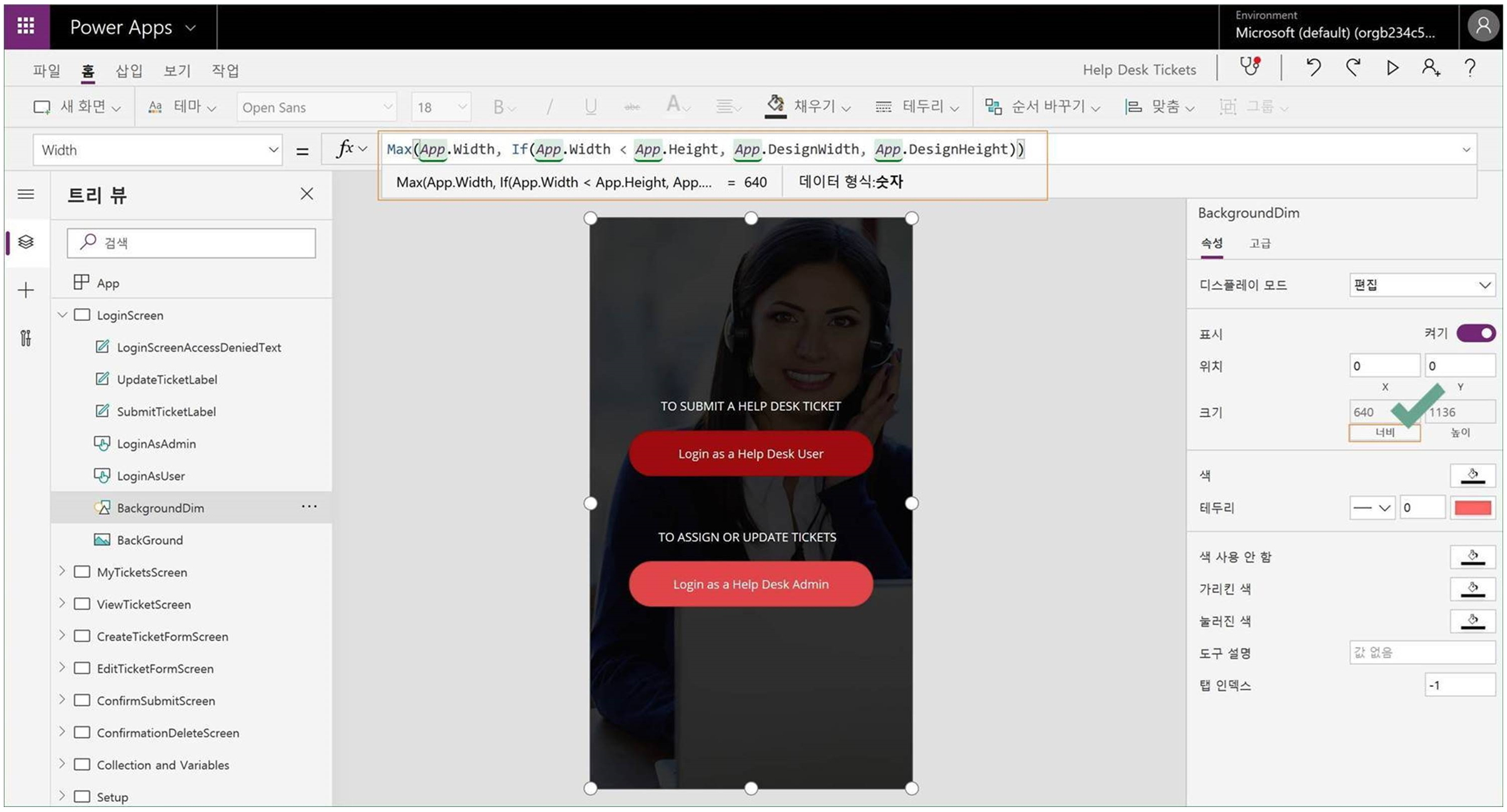Open the advanced tools icon in sidebar

click(x=26, y=338)
